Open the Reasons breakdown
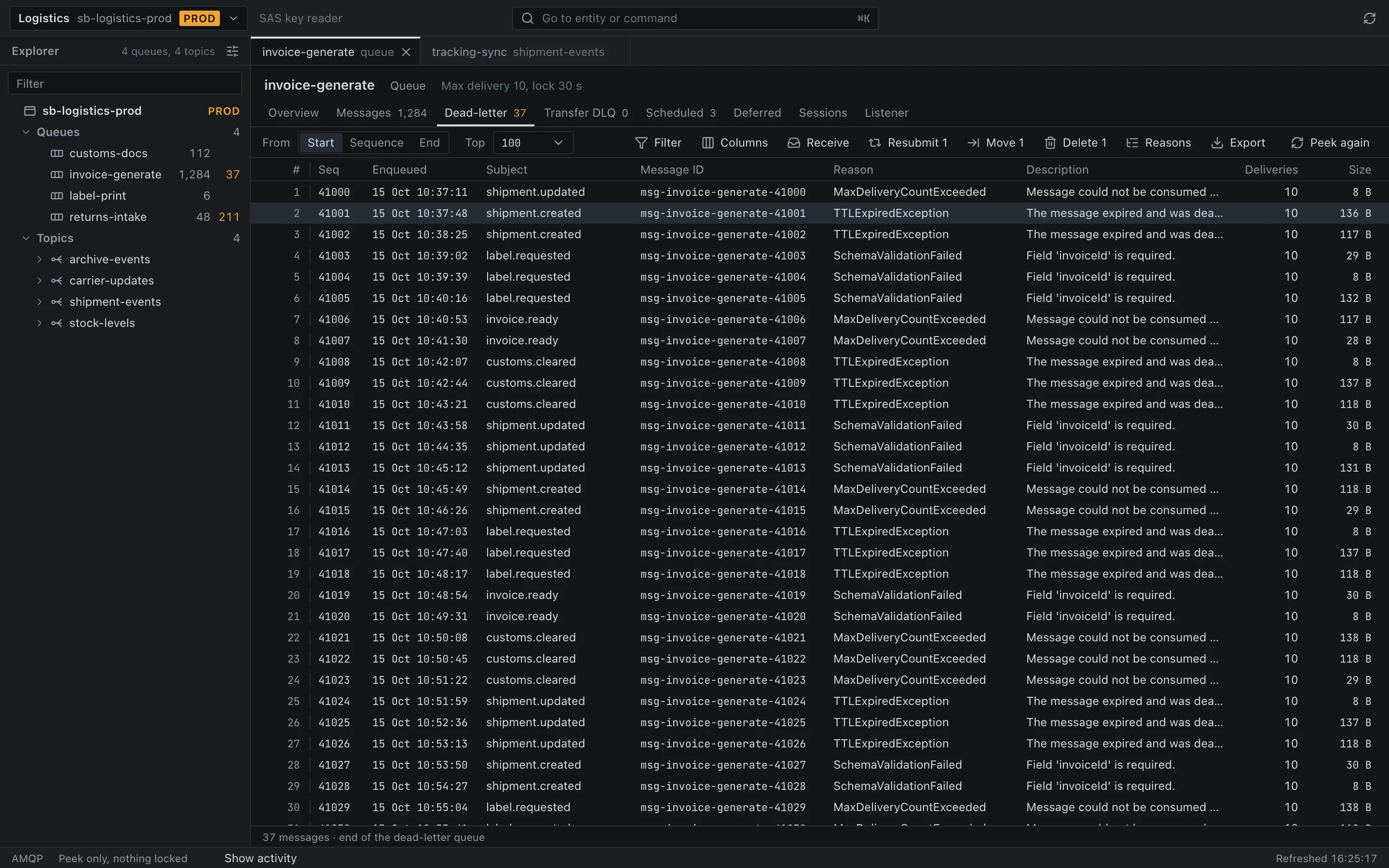The width and height of the screenshot is (1389, 868). (x=1158, y=142)
